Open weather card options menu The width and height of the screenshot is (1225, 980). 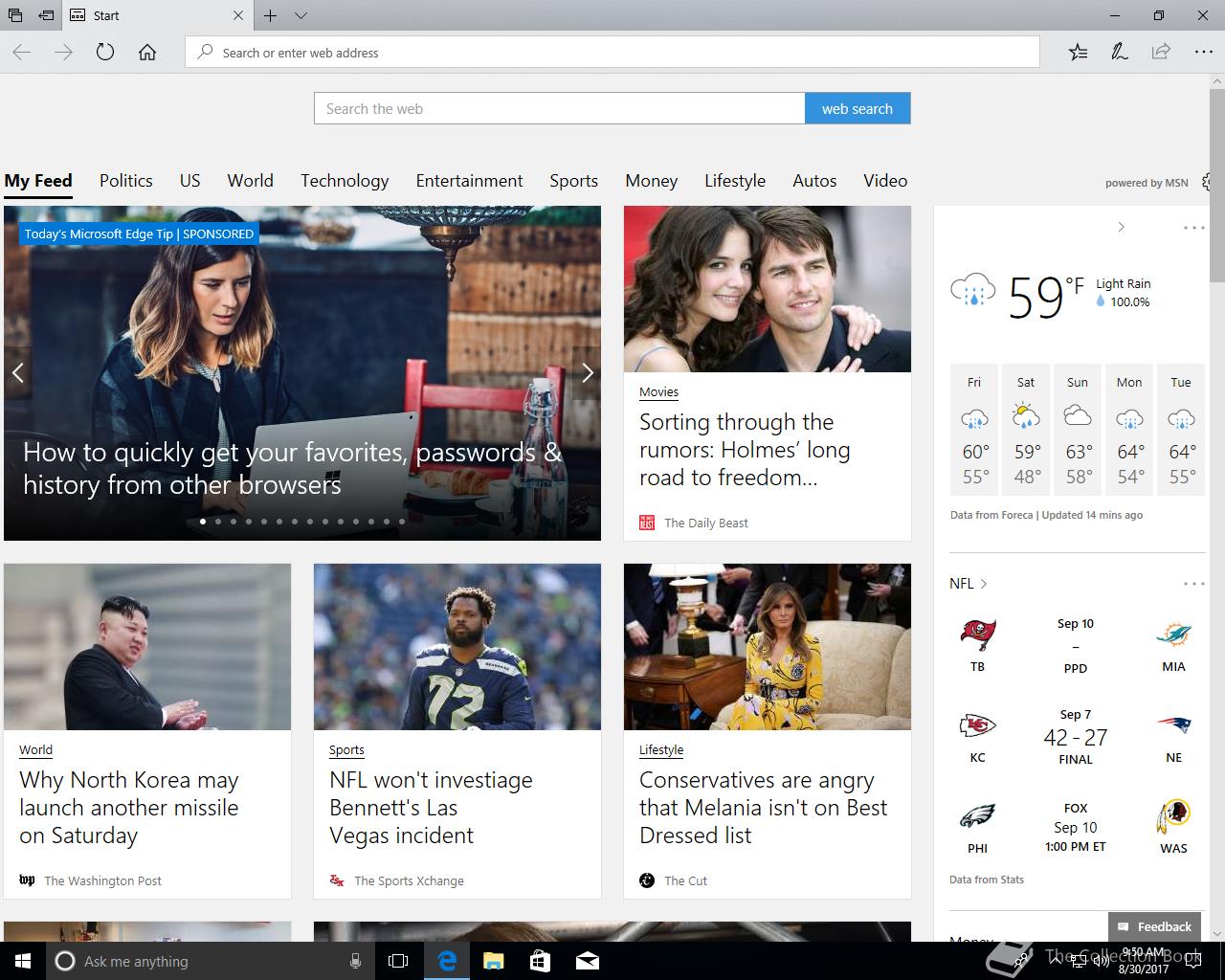[1193, 228]
